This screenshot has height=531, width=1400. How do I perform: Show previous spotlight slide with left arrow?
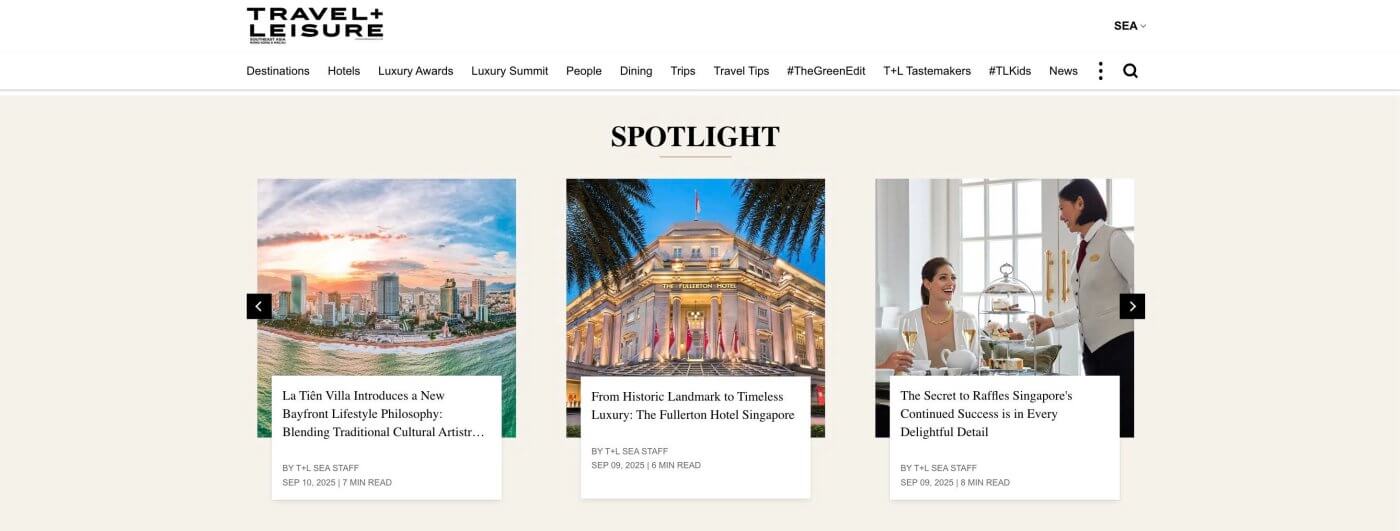coord(259,306)
